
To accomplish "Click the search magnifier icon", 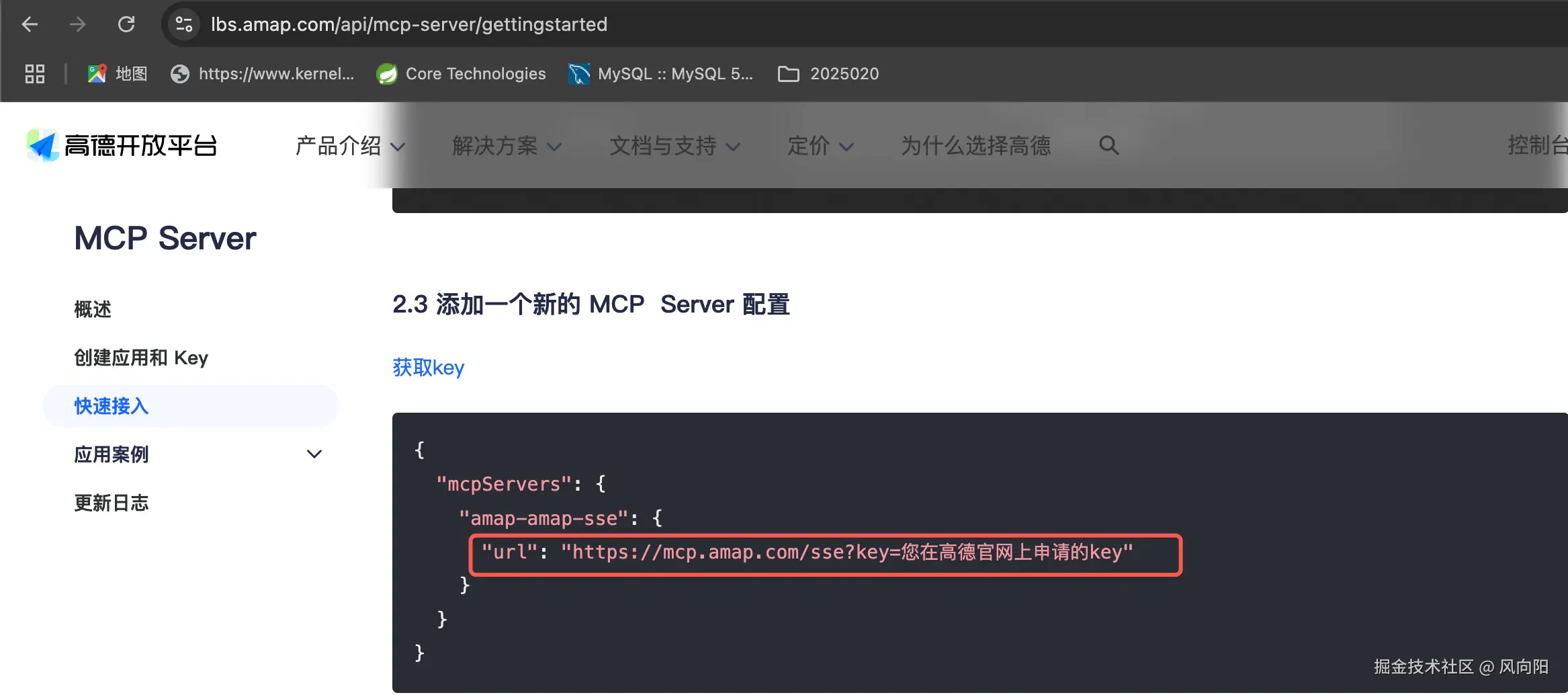I will 1108,145.
